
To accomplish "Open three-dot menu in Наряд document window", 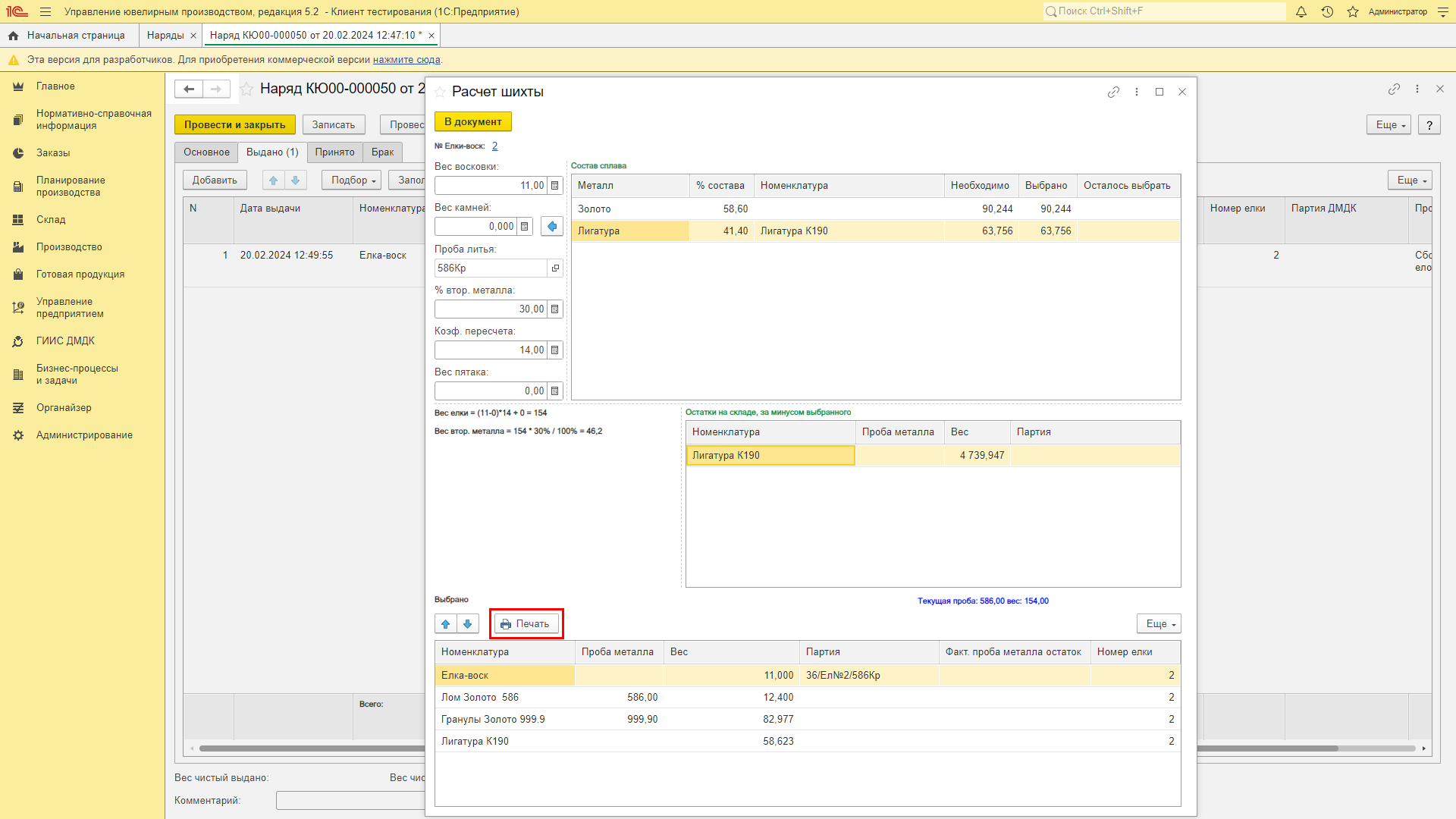I will pos(1417,89).
